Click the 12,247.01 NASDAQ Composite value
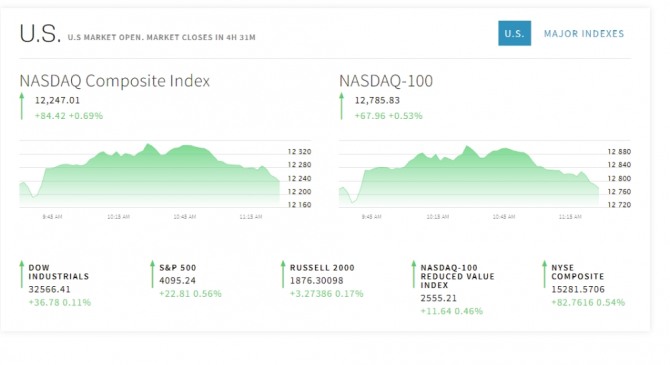This screenshot has width=670, height=365. coord(57,100)
